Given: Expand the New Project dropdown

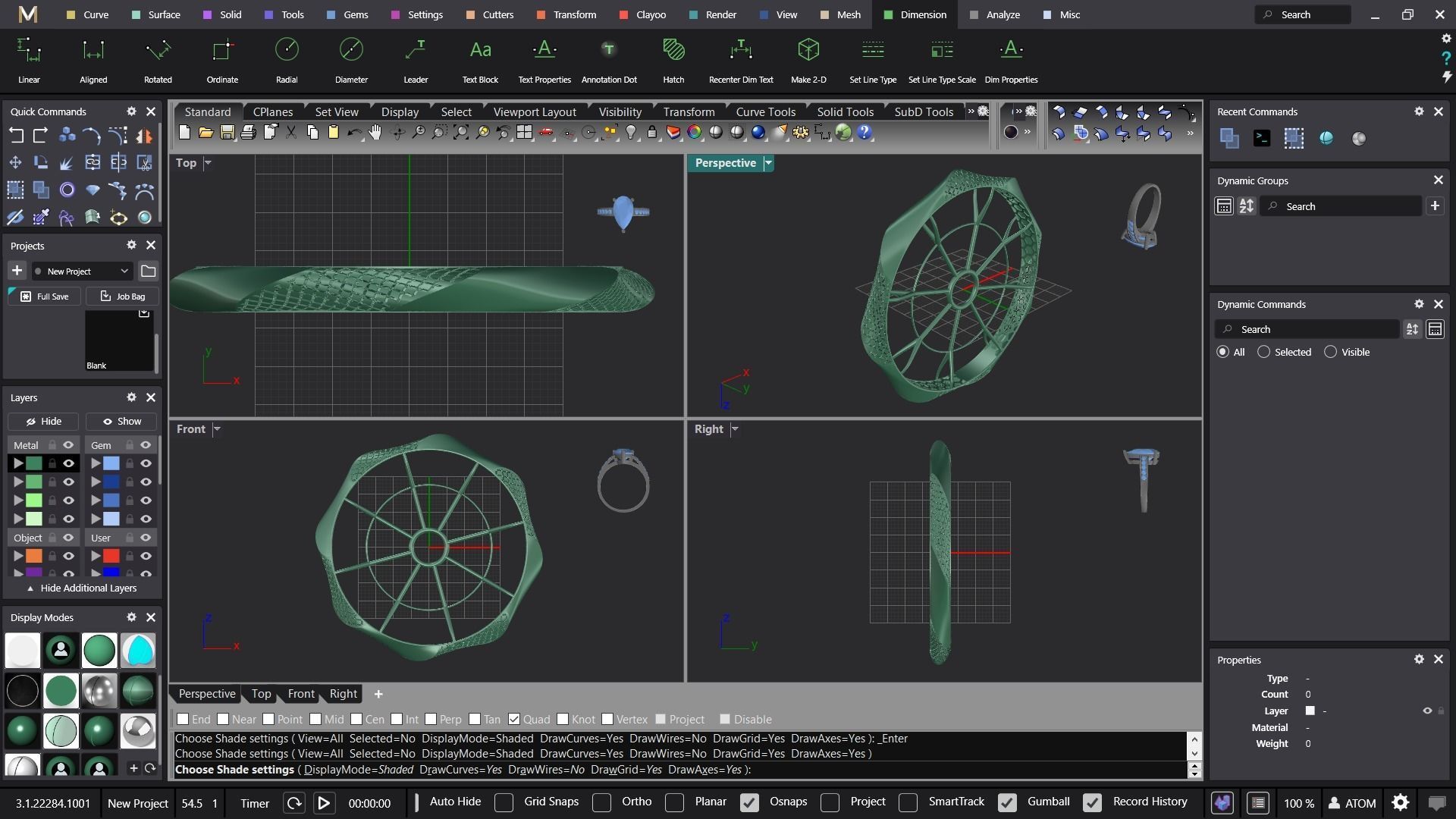Looking at the screenshot, I should (x=124, y=271).
